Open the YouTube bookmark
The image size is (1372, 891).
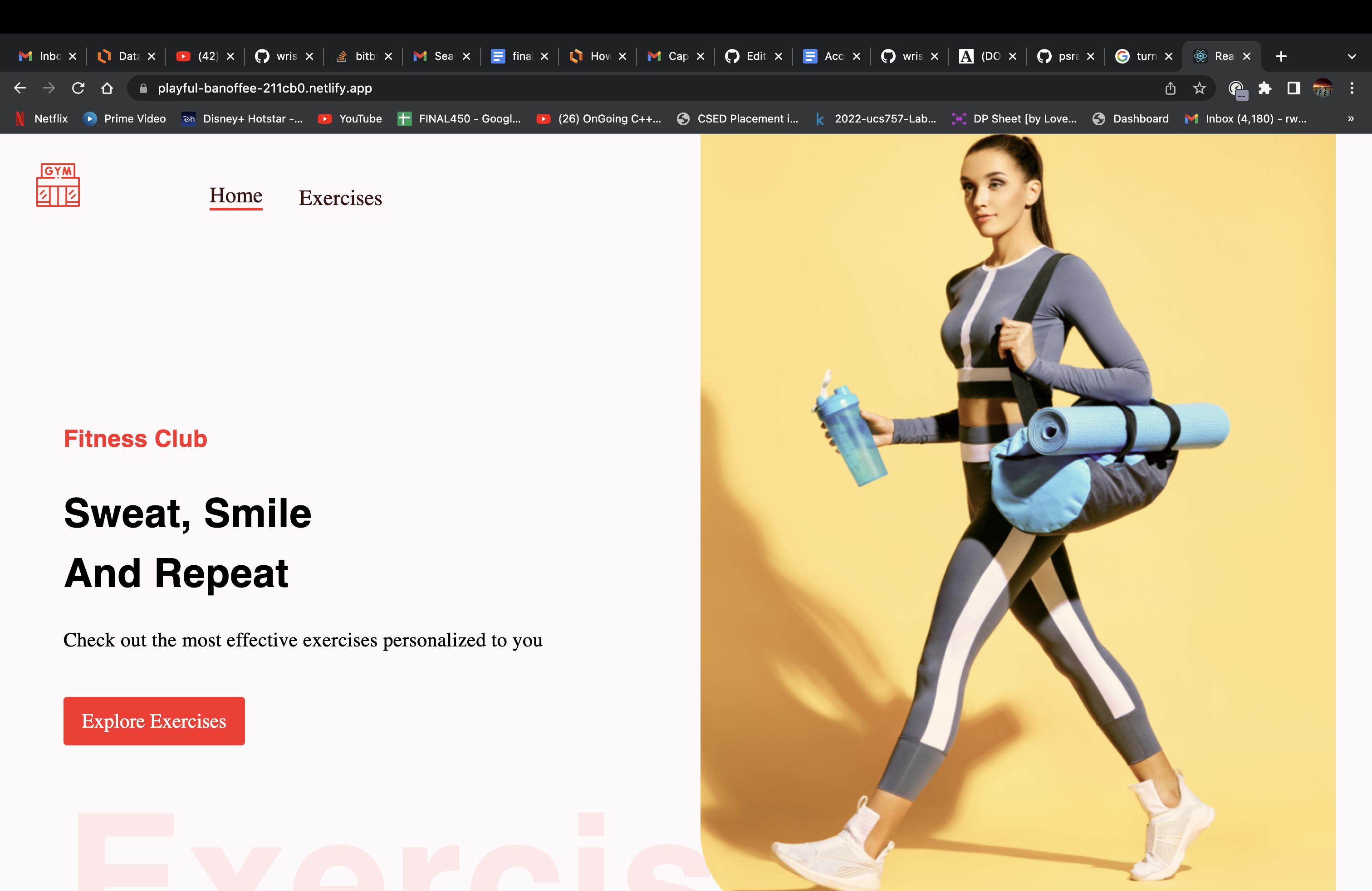click(350, 119)
